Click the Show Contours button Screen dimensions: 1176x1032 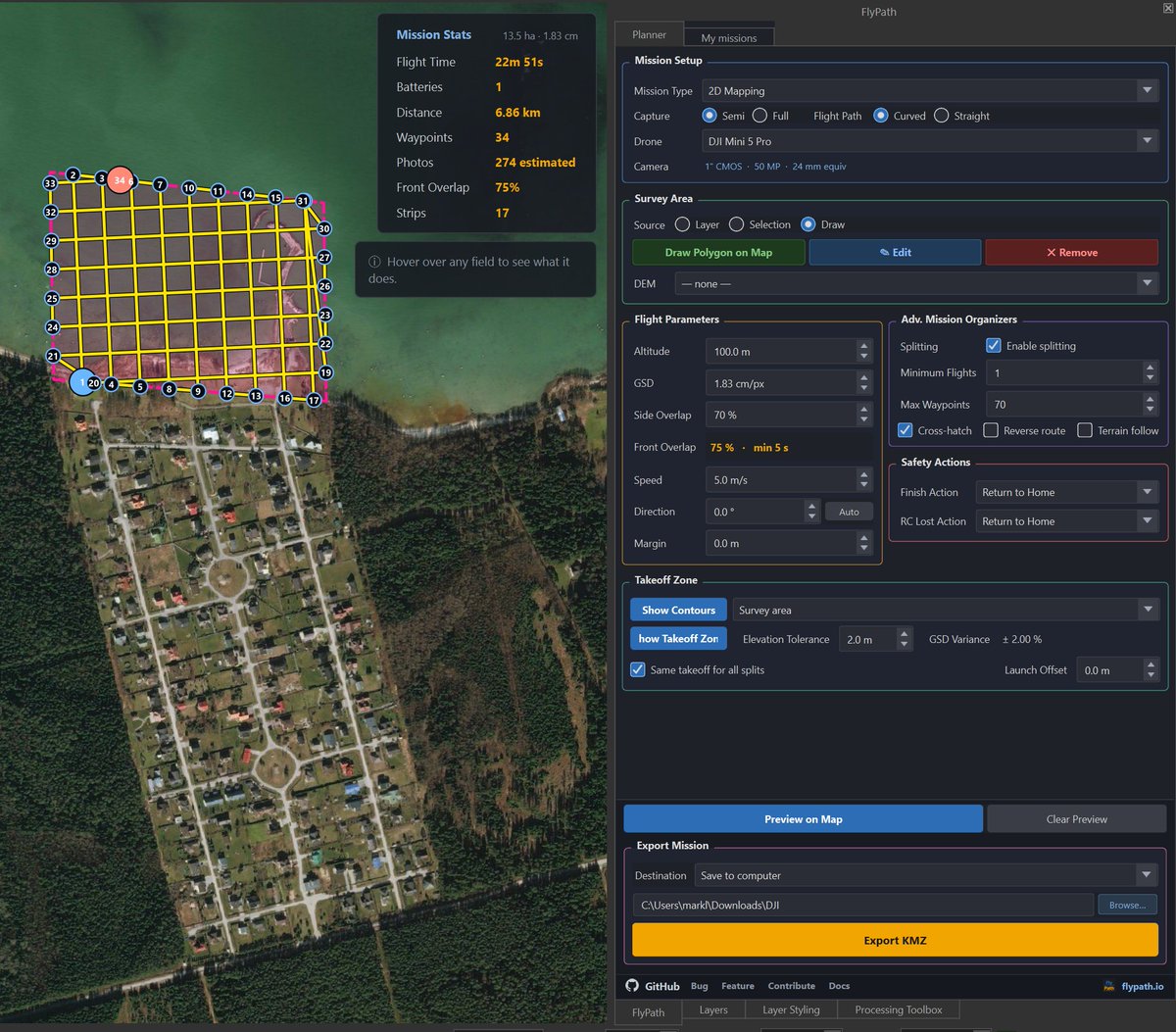point(678,610)
